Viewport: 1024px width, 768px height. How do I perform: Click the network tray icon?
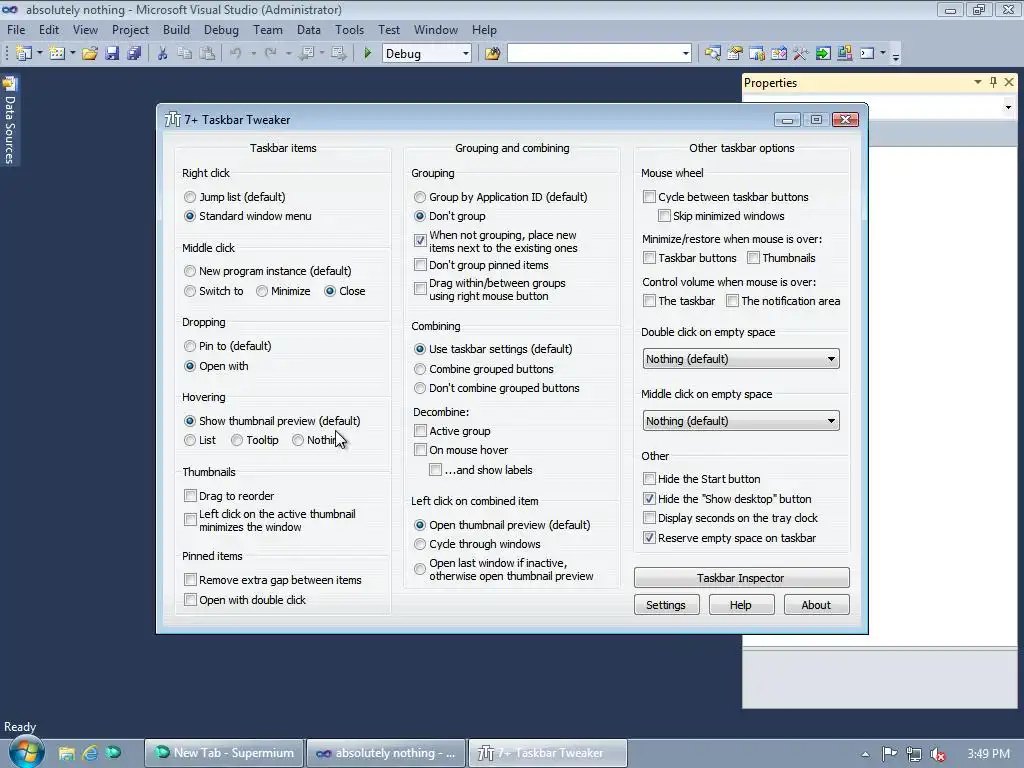click(914, 754)
